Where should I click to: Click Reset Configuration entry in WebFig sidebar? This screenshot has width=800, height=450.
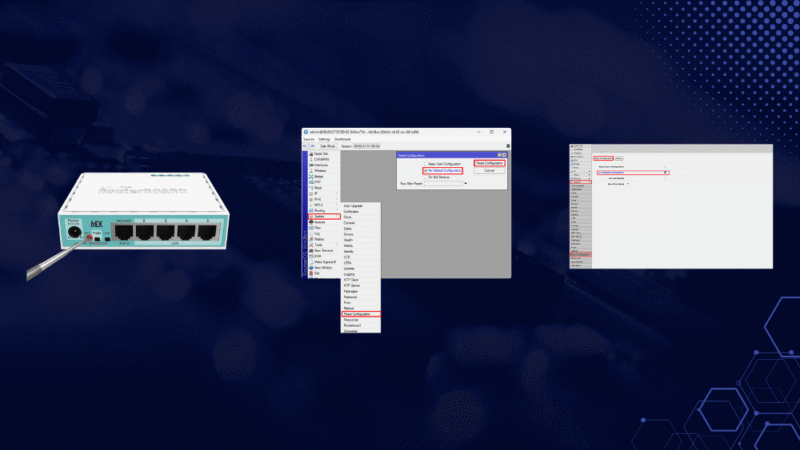click(x=581, y=255)
